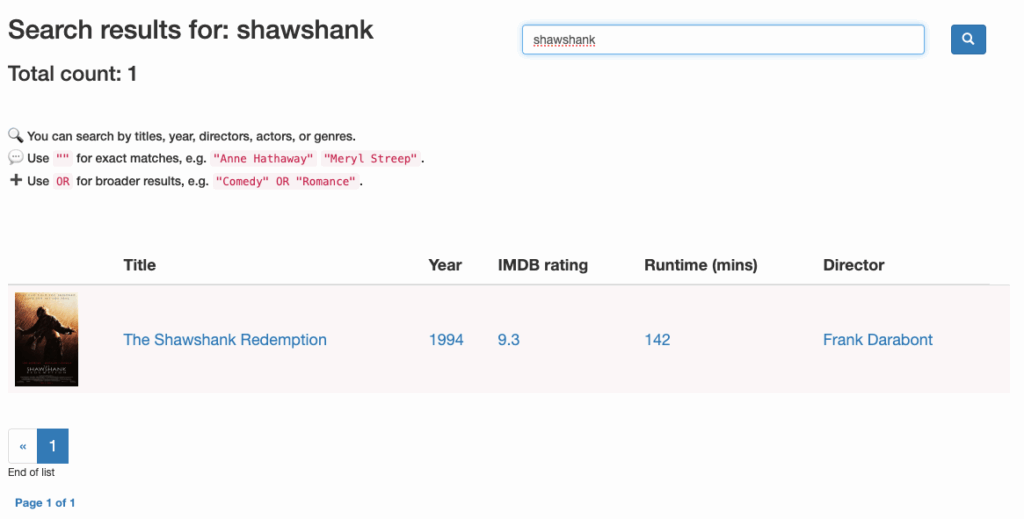This screenshot has width=1024, height=519.
Task: Click the magnifying glass hint icon
Action: point(15,136)
